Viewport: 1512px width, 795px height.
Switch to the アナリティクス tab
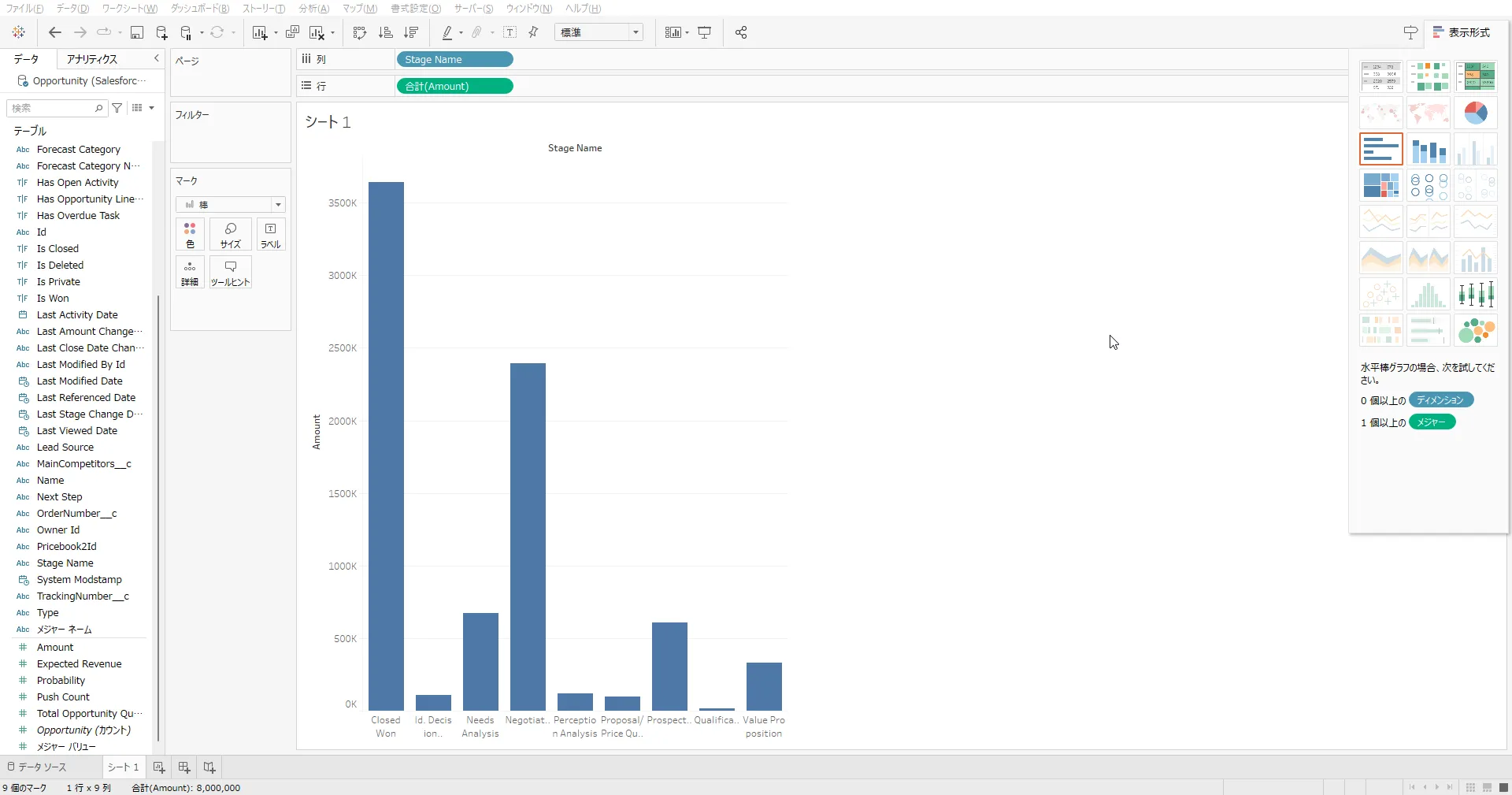tap(92, 59)
